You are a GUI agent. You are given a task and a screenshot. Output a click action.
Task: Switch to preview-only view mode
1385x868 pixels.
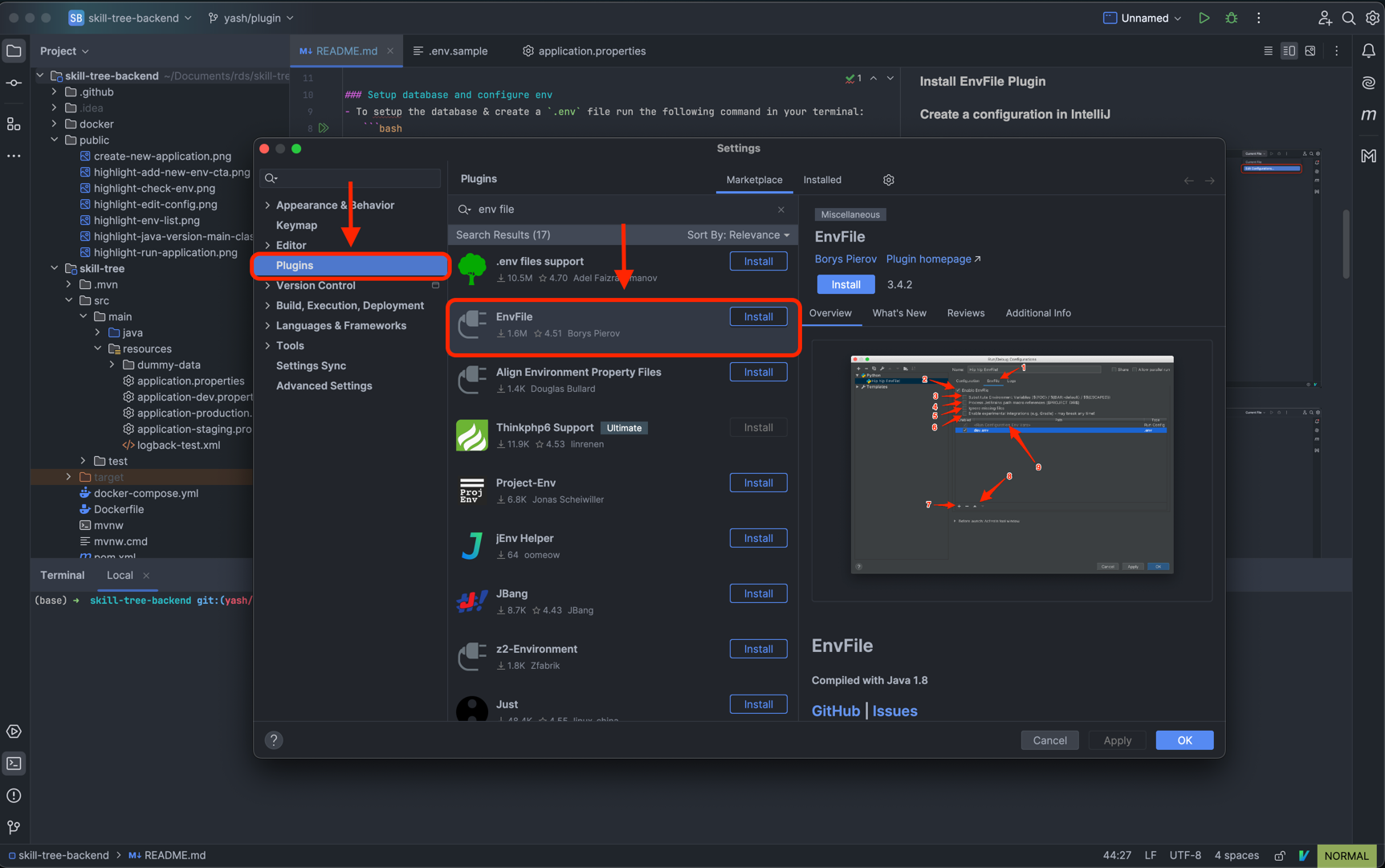[1310, 51]
